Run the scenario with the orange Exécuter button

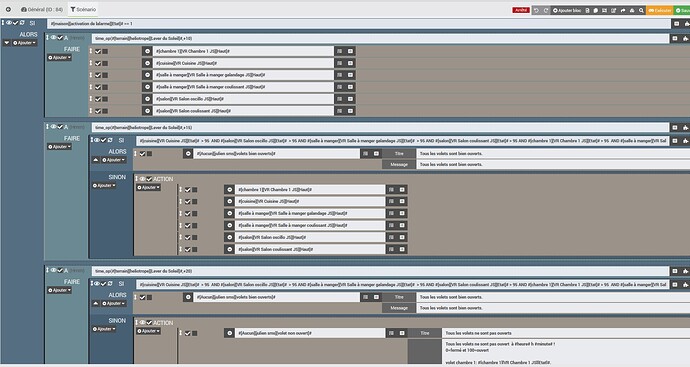coord(660,10)
